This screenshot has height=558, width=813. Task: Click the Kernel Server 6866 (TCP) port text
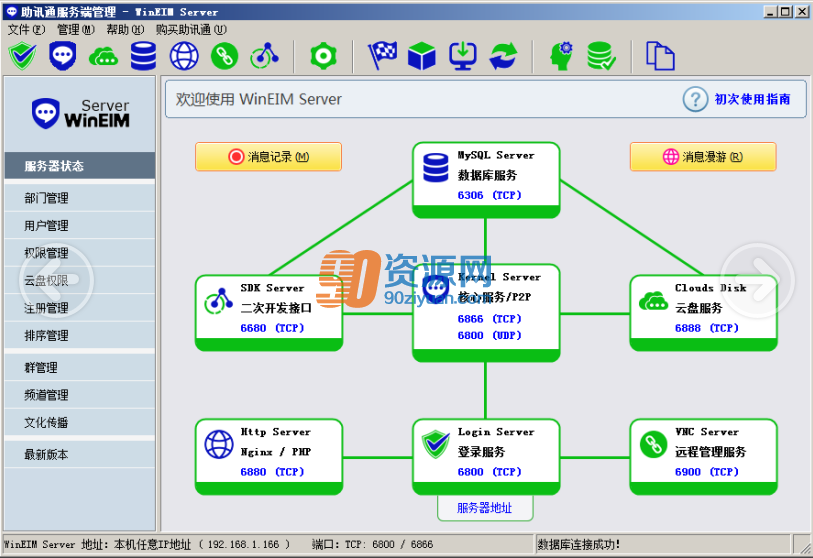point(489,318)
